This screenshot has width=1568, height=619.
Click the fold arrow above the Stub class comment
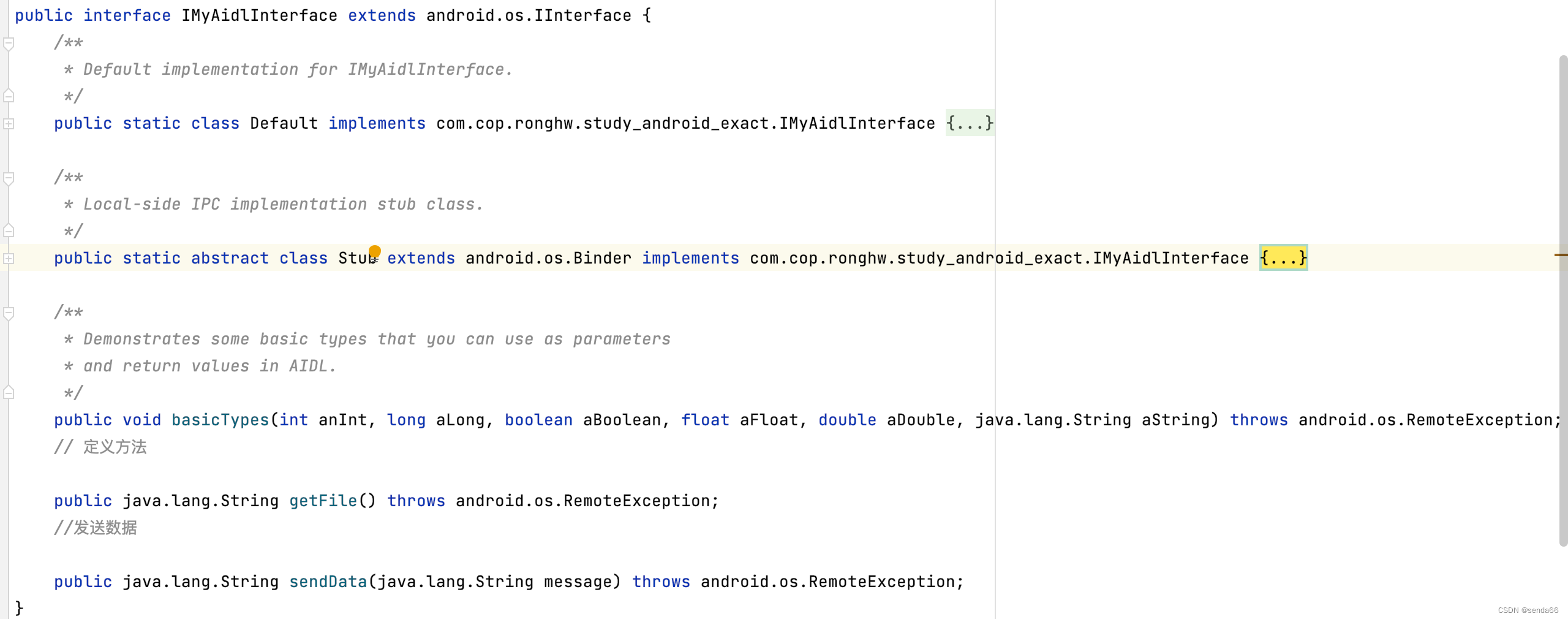(9, 177)
